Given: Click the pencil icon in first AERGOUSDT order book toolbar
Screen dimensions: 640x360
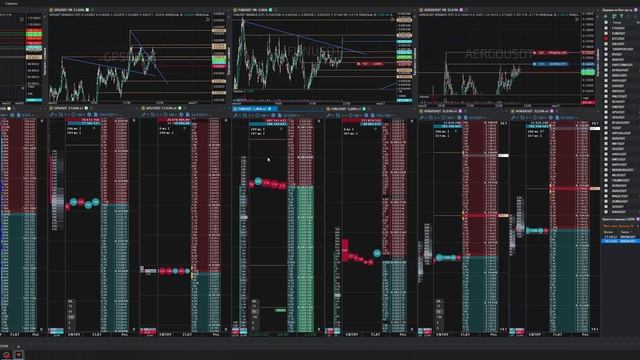Looking at the screenshot, I should point(423,118).
